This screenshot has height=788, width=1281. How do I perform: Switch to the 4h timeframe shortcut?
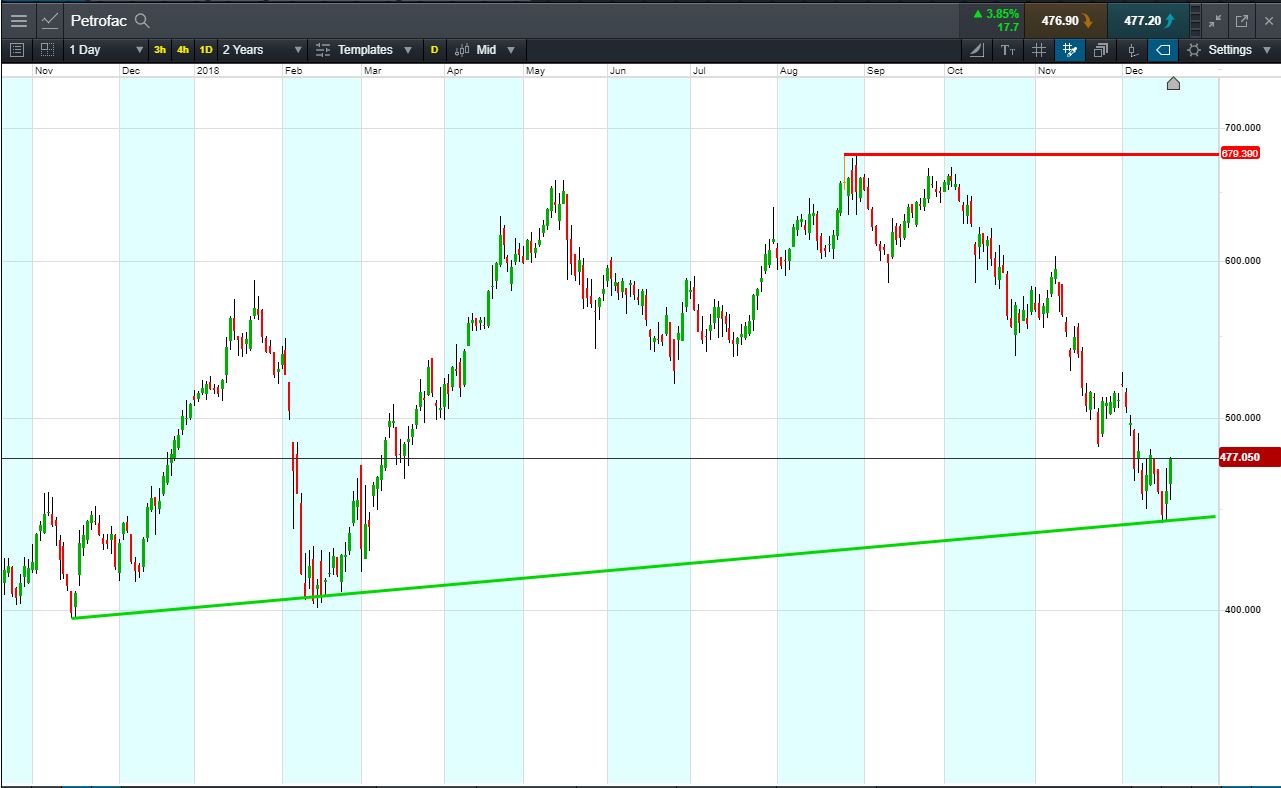(x=183, y=50)
